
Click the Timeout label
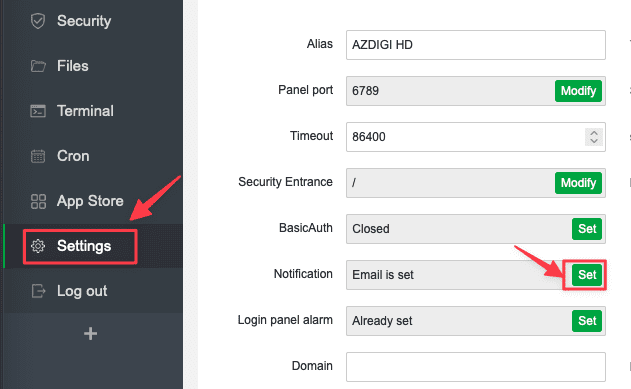coord(311,136)
